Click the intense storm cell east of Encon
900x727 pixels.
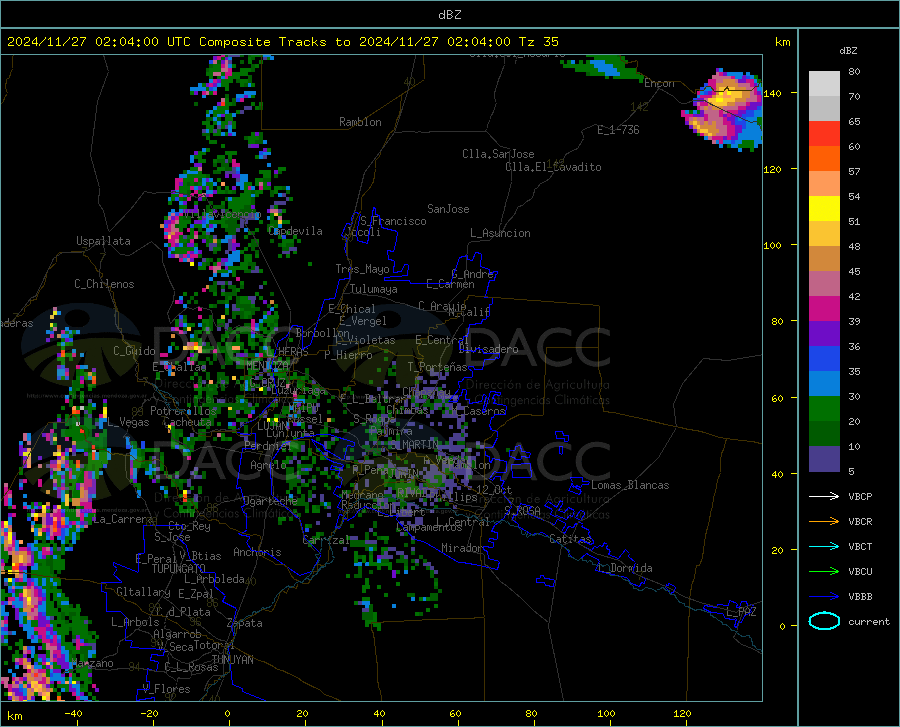[x=724, y=109]
